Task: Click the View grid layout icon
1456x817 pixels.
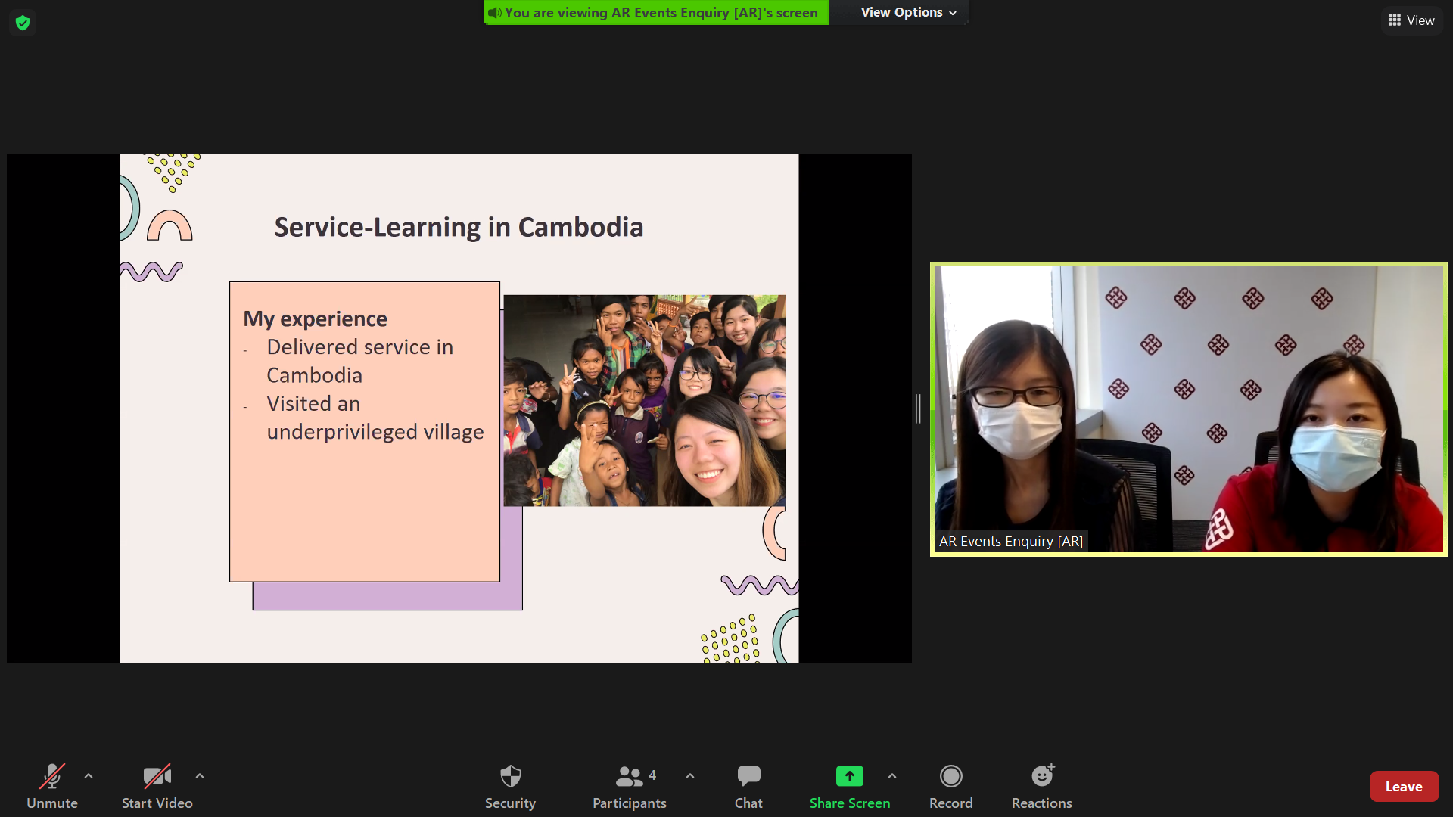Action: [1395, 20]
